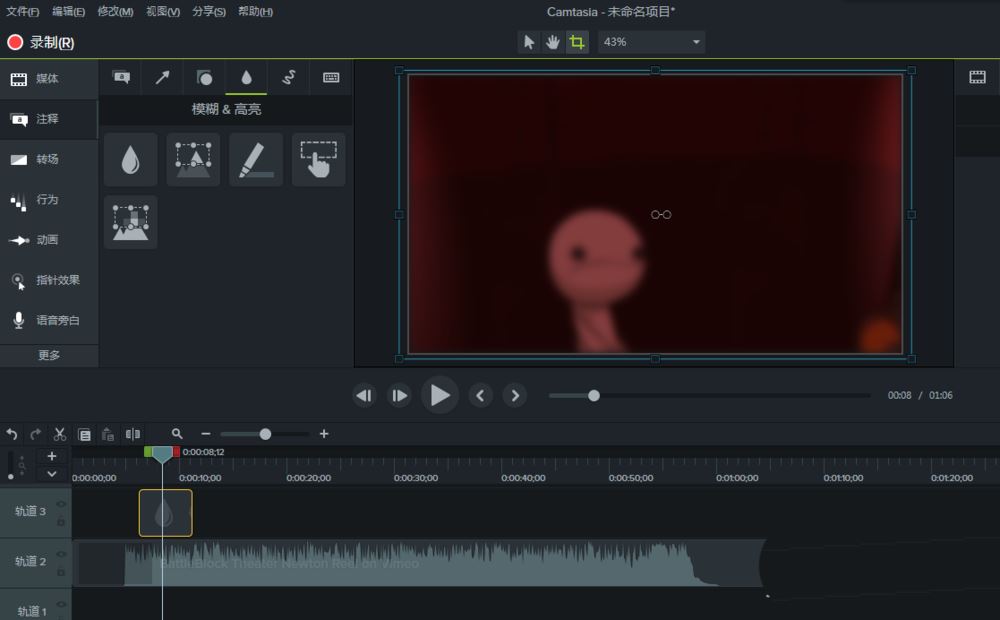The width and height of the screenshot is (1000, 620).
Task: Switch to the sketch motion tab icon
Action: [x=289, y=78]
